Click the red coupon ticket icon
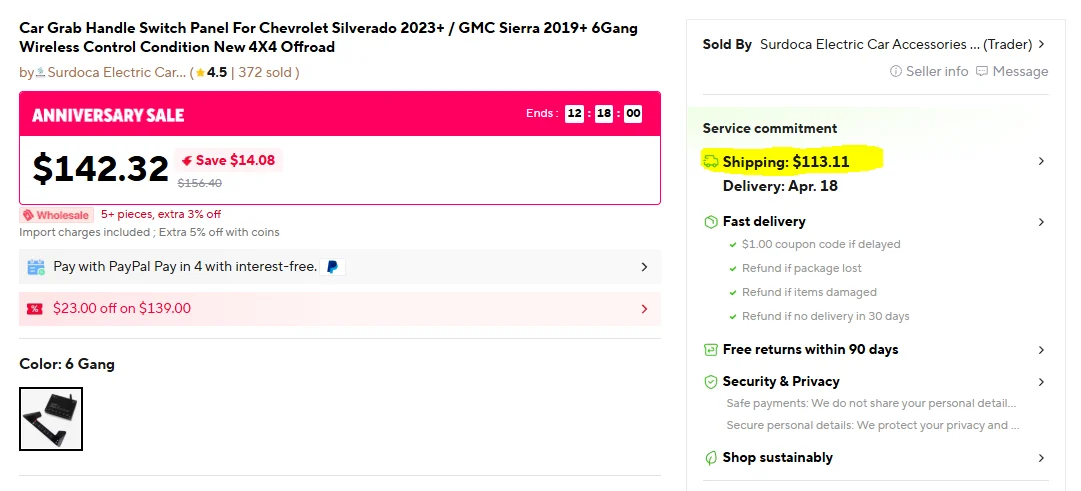Screen dimensions: 1081x491 pos(35,309)
